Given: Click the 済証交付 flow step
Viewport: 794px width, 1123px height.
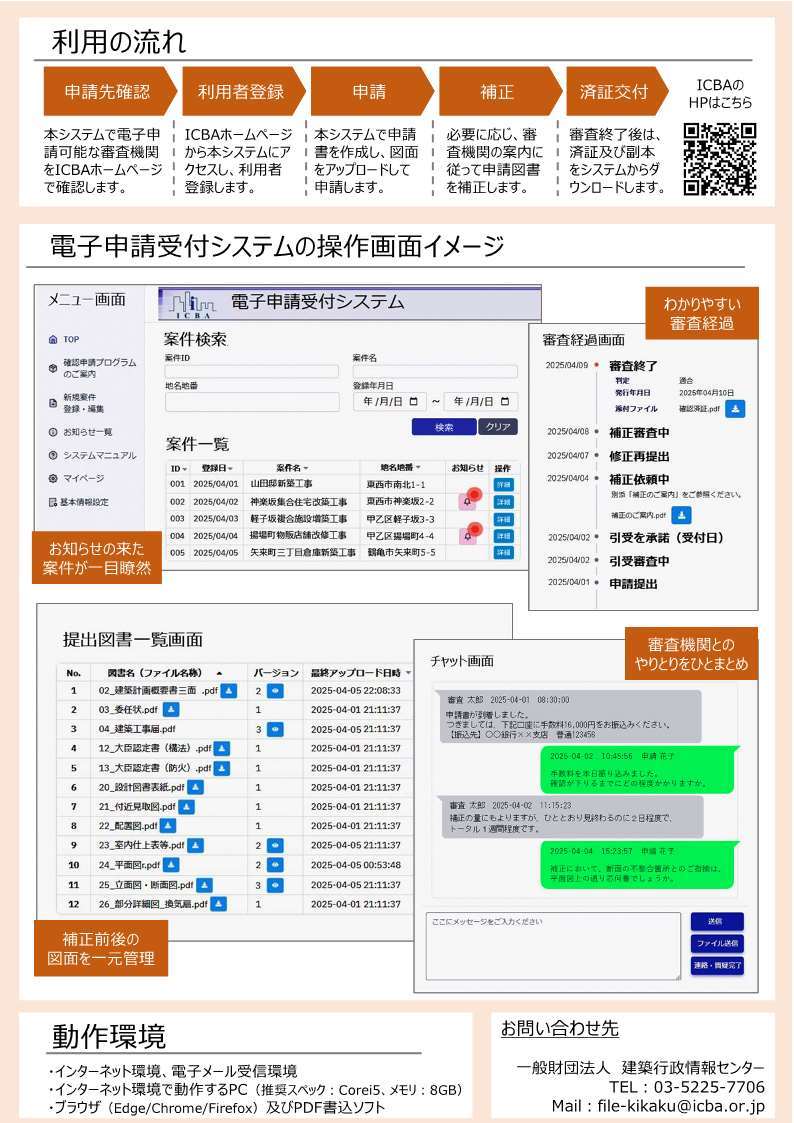Looking at the screenshot, I should point(616,92).
